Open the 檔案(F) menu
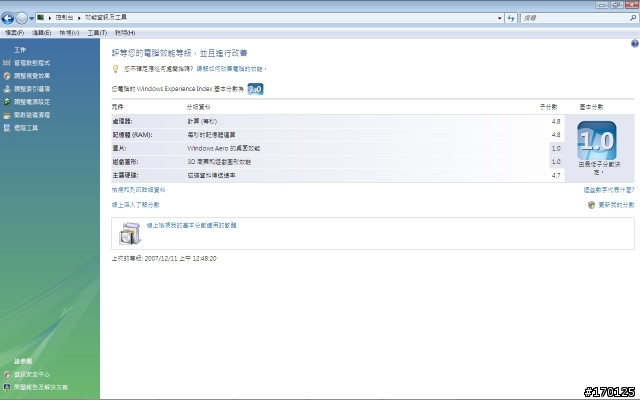The height and width of the screenshot is (400, 640). click(14, 33)
